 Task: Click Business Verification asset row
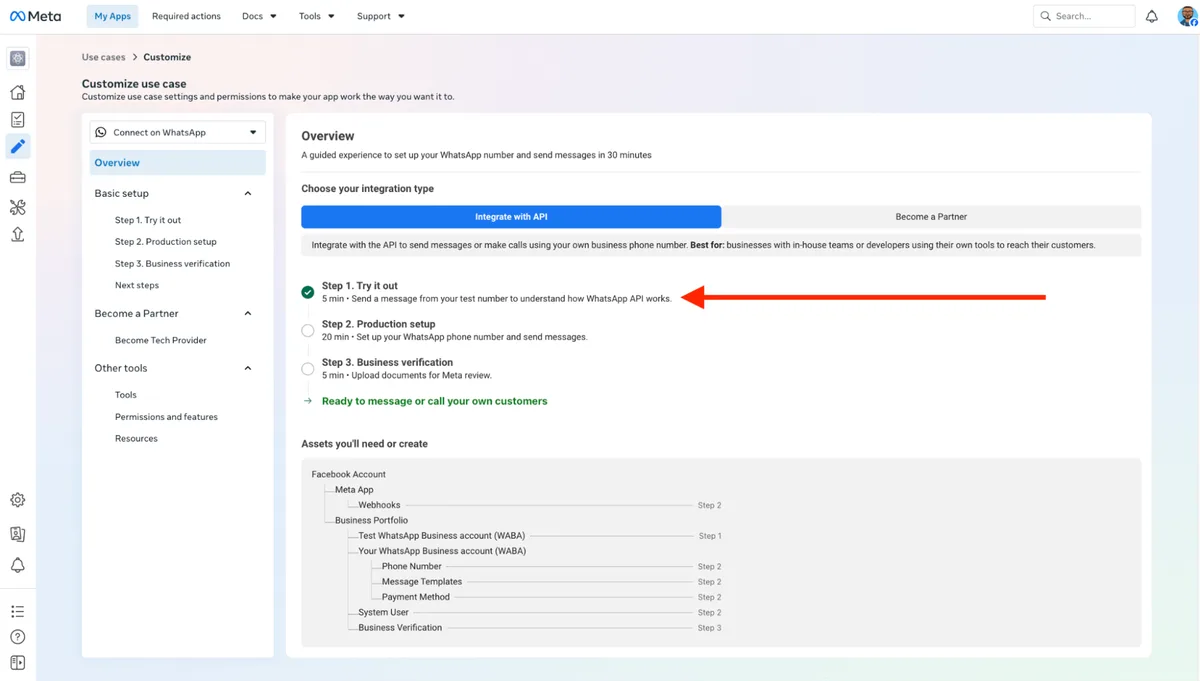pyautogui.click(x=539, y=628)
